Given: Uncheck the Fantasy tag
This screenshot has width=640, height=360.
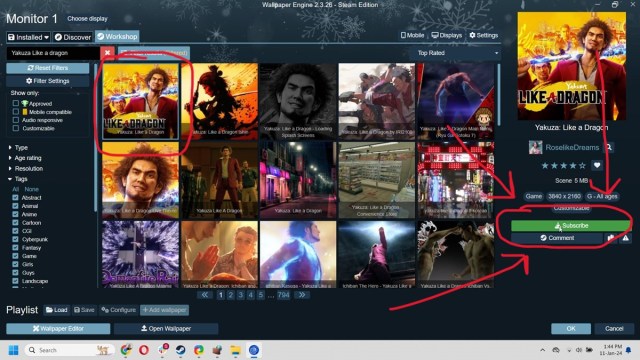Looking at the screenshot, I should coord(15,247).
